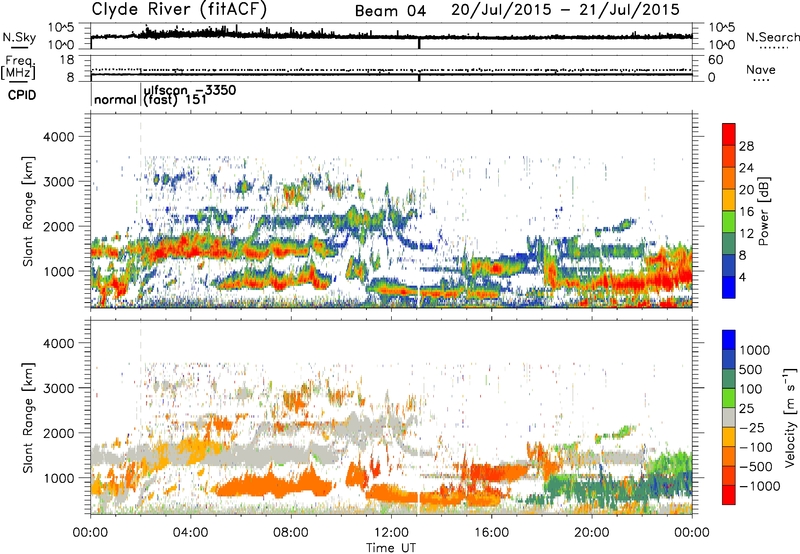Click the '20:00' time tick label
Screen dimensions: 800x554
coord(592,533)
